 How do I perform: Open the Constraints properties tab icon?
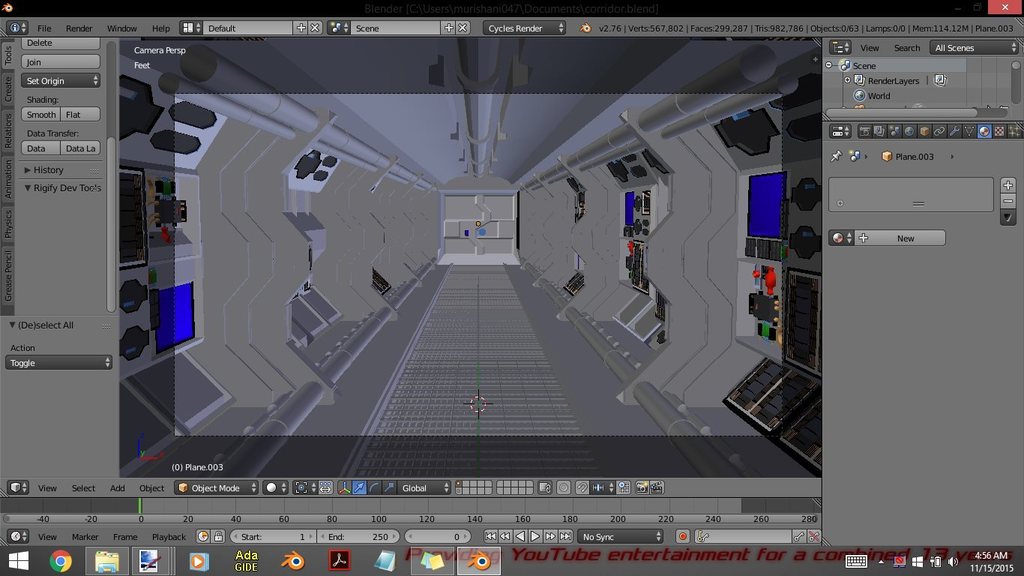click(x=939, y=131)
